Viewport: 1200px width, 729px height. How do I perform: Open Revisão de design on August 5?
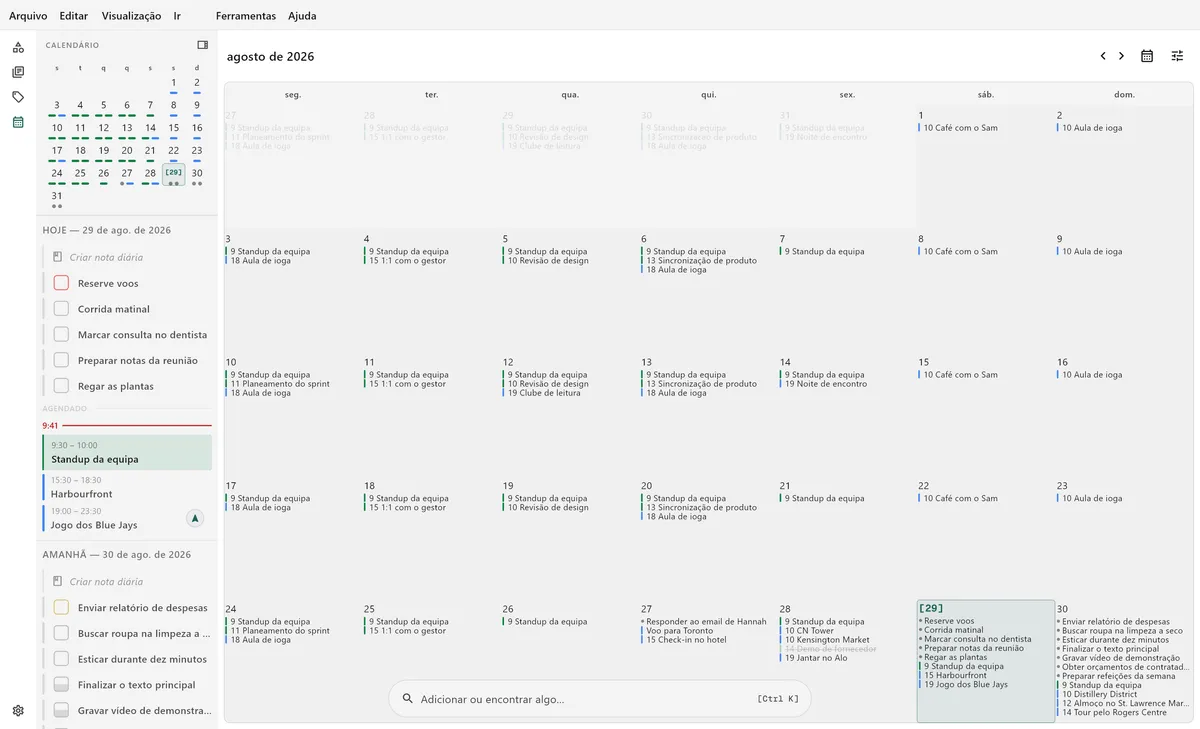548,261
